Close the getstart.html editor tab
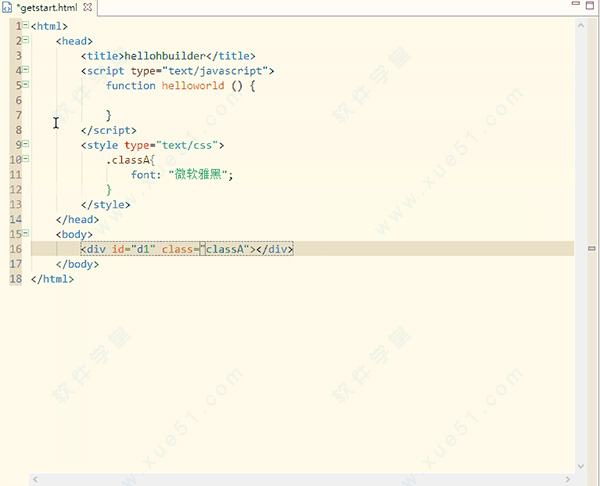Viewport: 600px width, 486px height. [x=85, y=7]
